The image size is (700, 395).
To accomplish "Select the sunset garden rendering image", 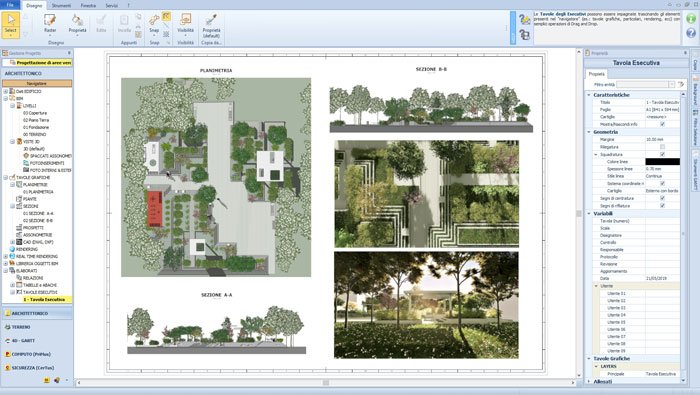I will (x=426, y=305).
